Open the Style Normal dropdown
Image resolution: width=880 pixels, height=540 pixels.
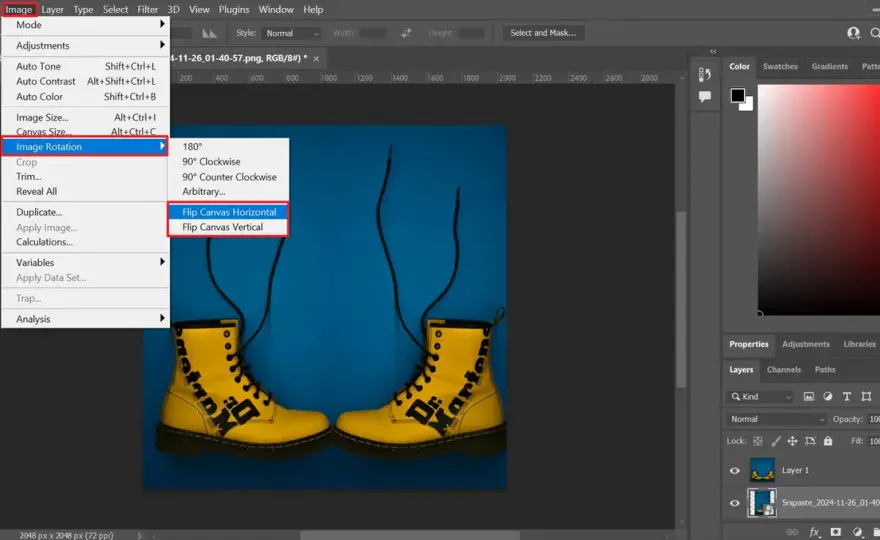pos(291,33)
